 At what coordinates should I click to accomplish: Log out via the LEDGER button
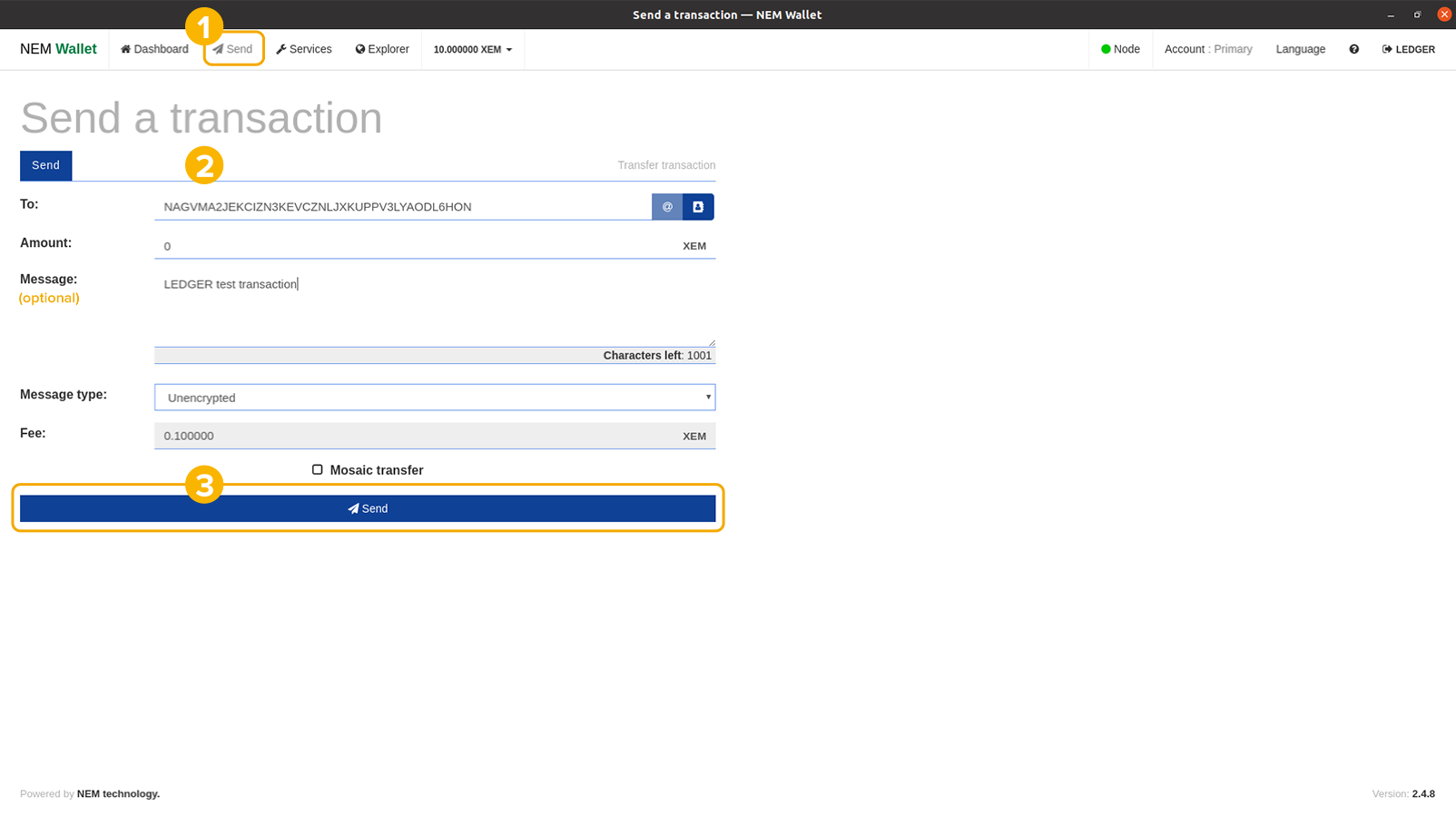(1409, 49)
